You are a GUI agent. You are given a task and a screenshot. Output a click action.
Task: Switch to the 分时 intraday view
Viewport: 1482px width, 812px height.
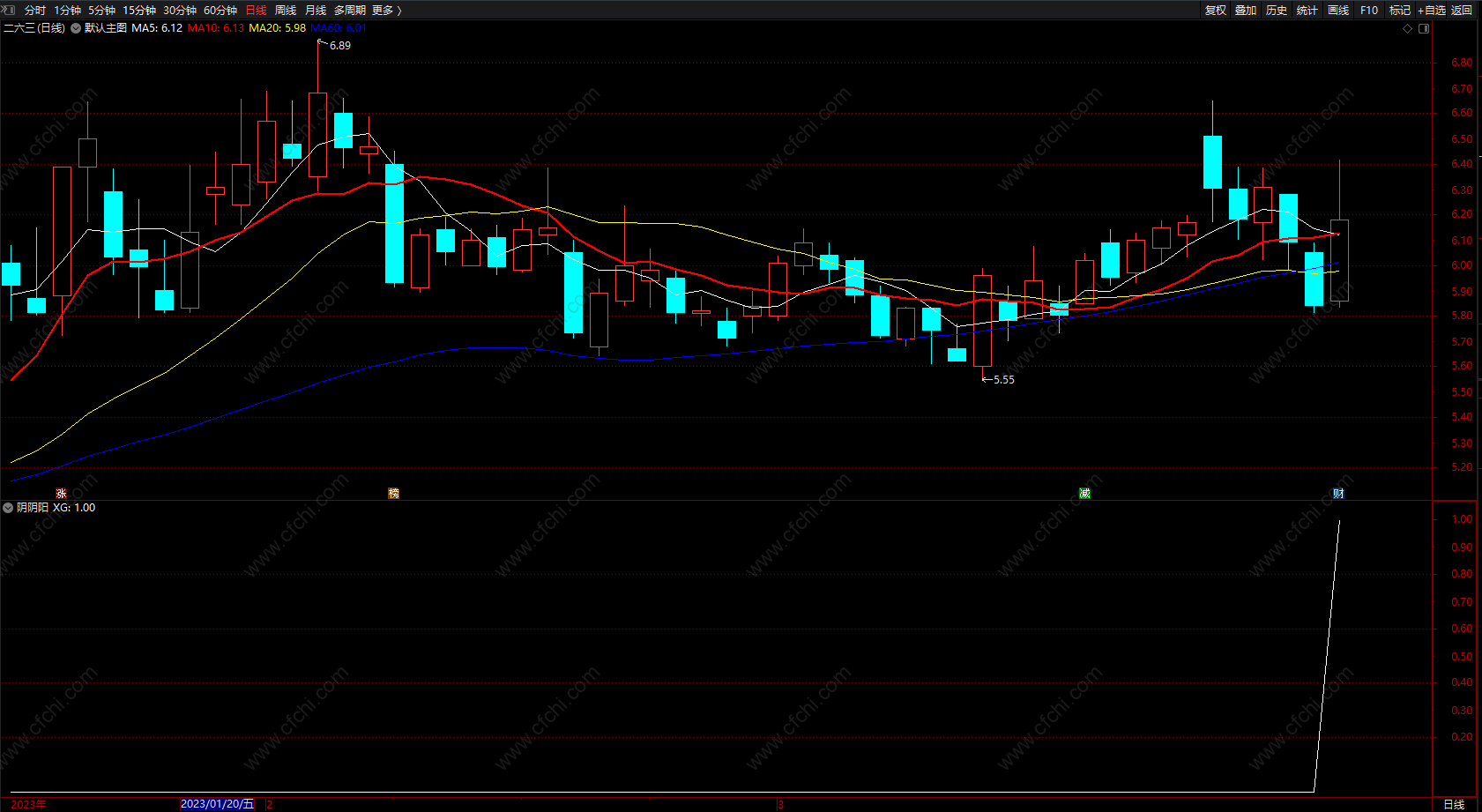[x=35, y=11]
